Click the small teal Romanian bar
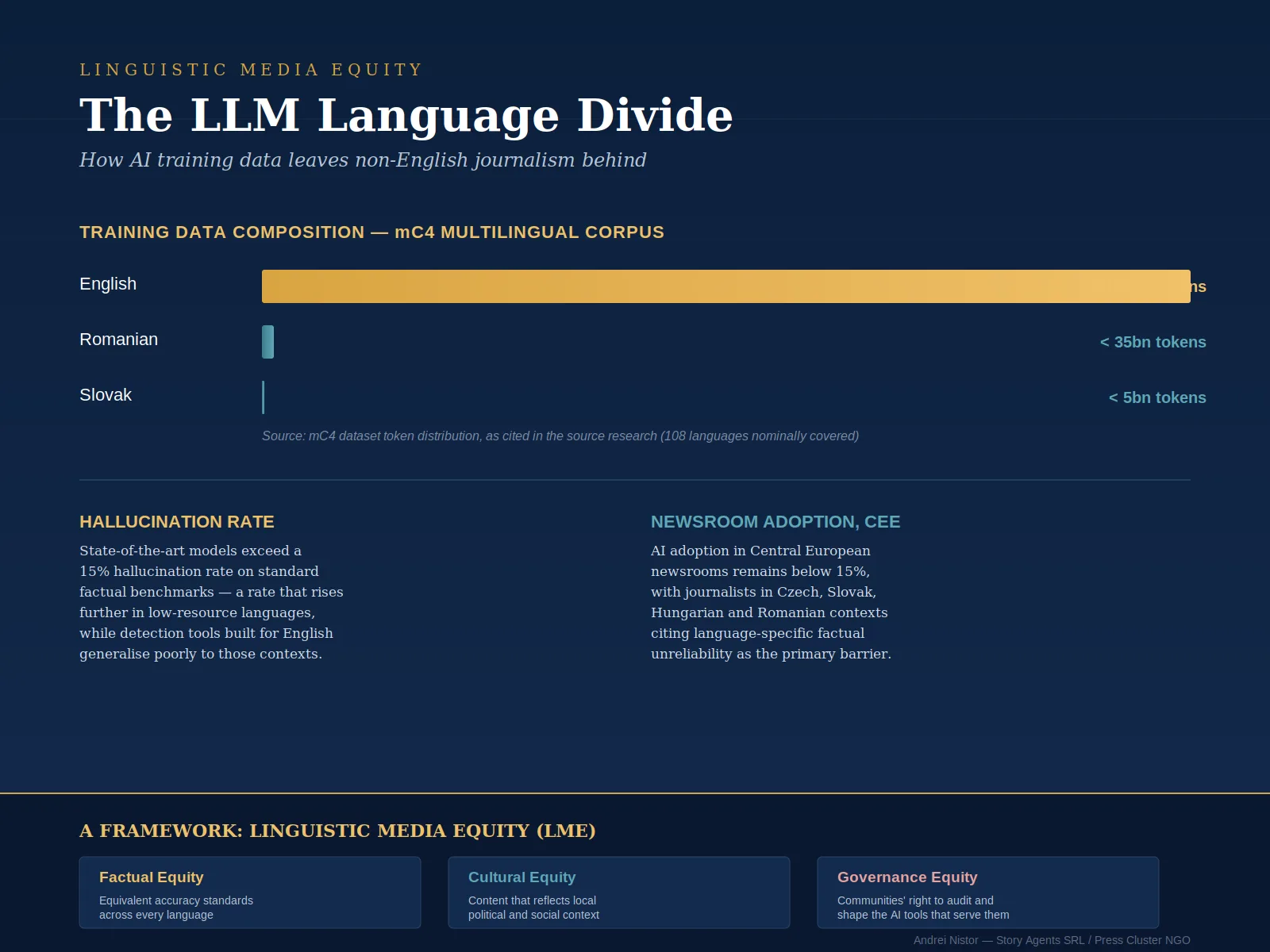 (267, 342)
